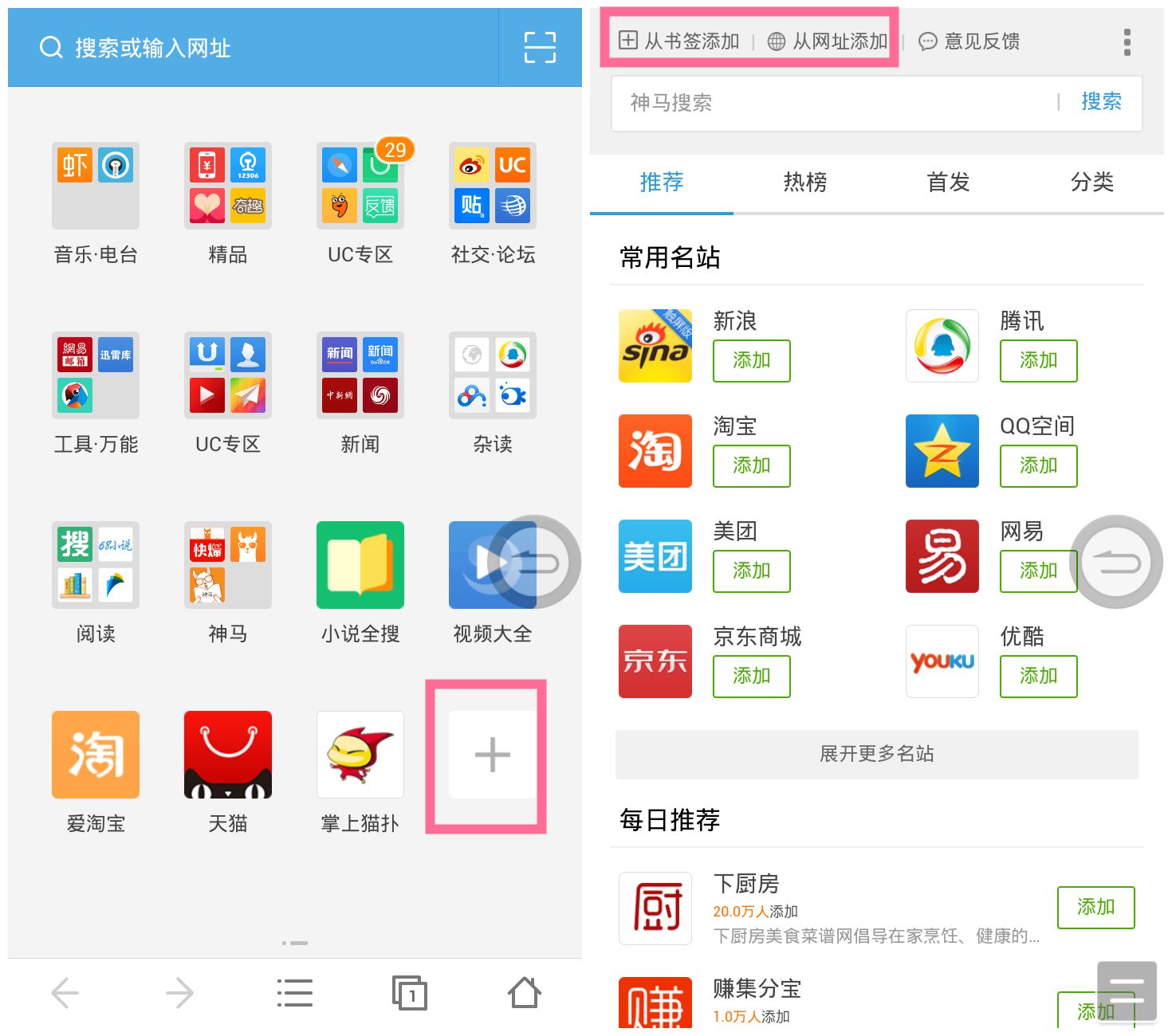Tap the 神马搜索 input box
1172x1036 pixels.
point(833,103)
